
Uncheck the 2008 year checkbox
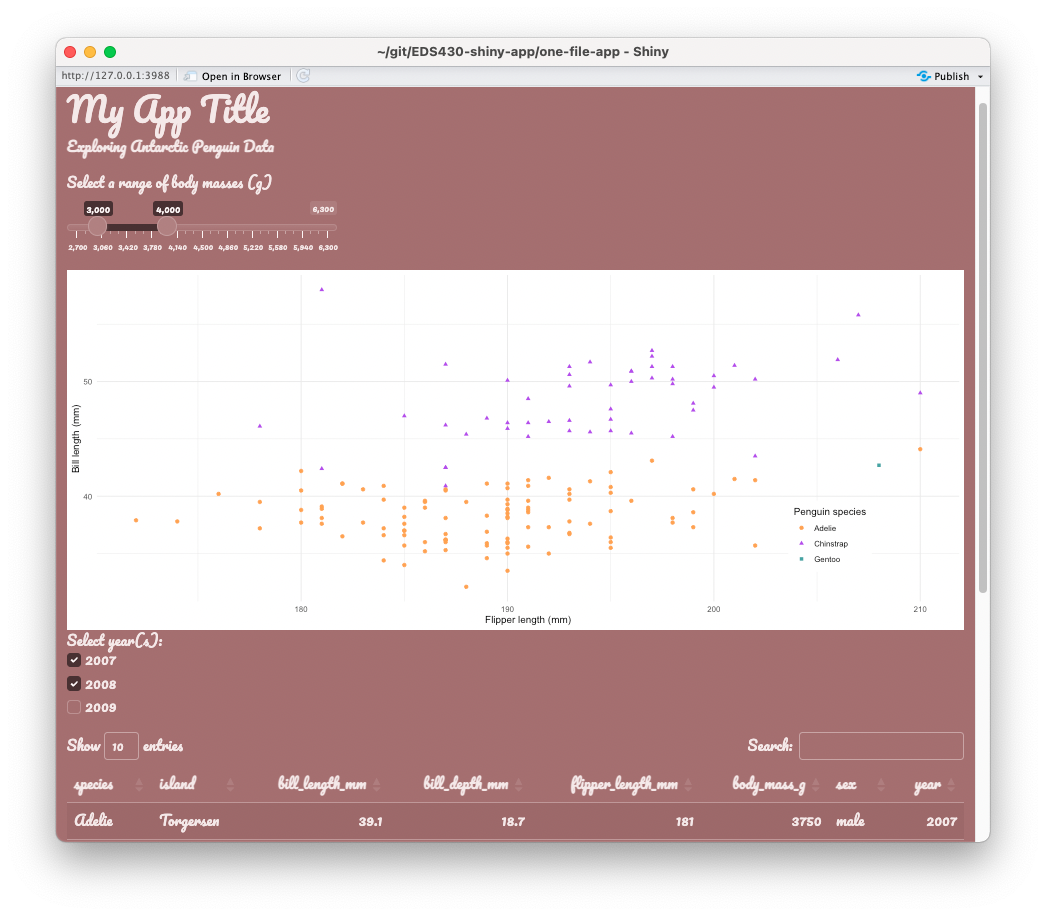coord(74,684)
